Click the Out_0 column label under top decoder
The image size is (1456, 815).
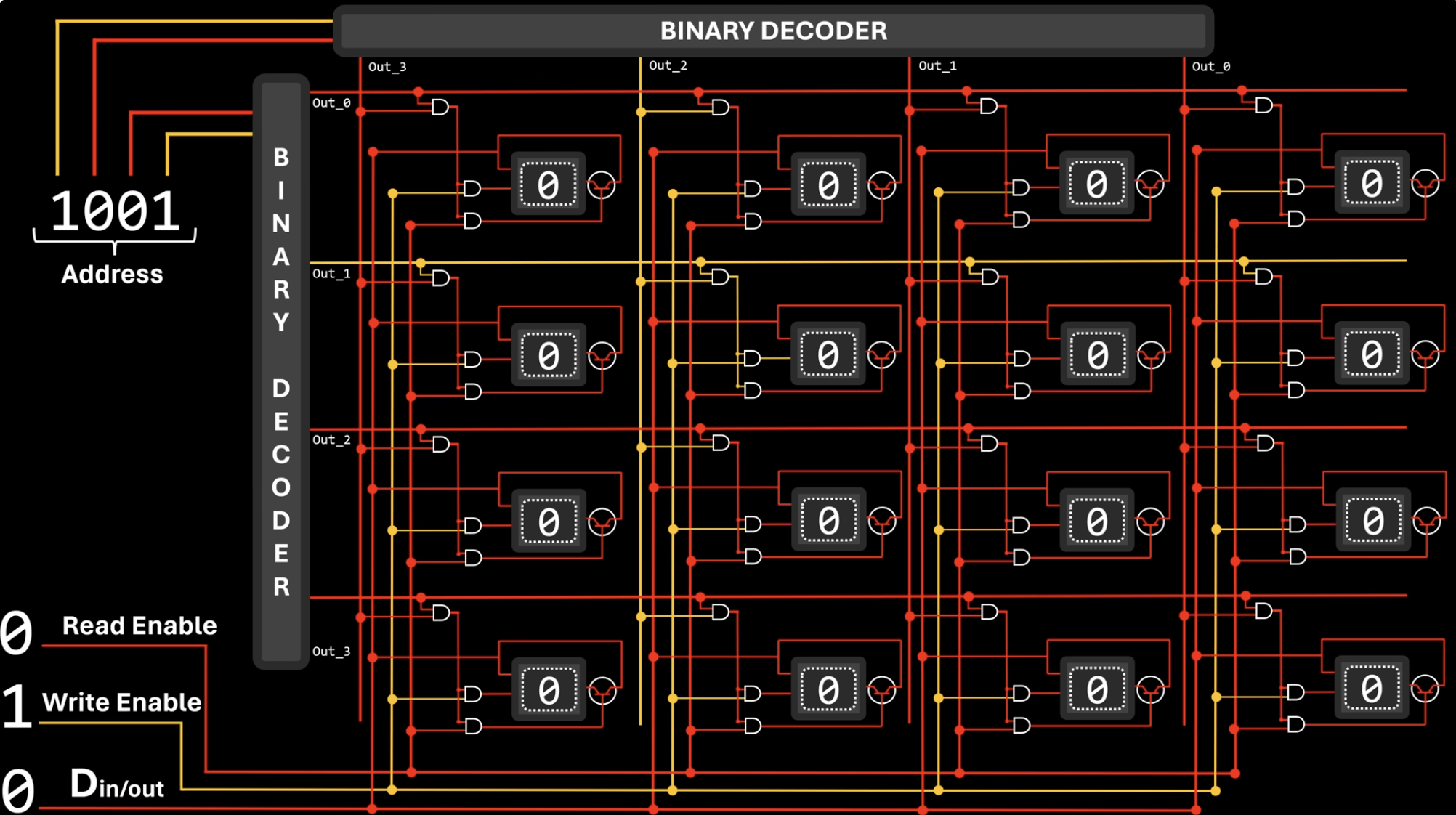(x=1211, y=66)
